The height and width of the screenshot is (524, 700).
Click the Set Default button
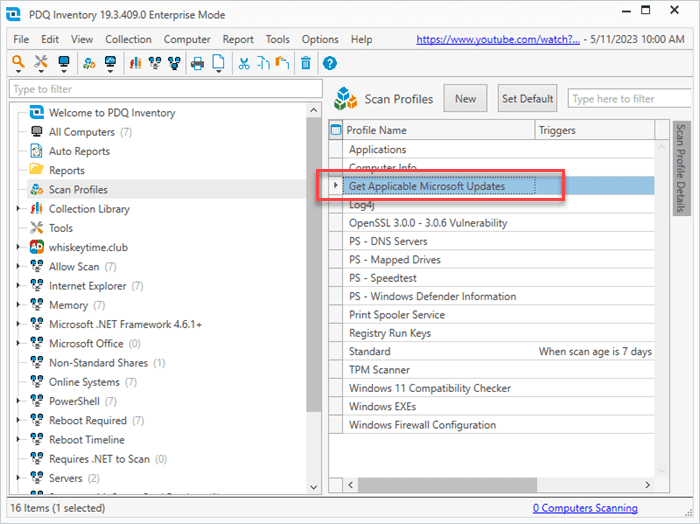(527, 98)
